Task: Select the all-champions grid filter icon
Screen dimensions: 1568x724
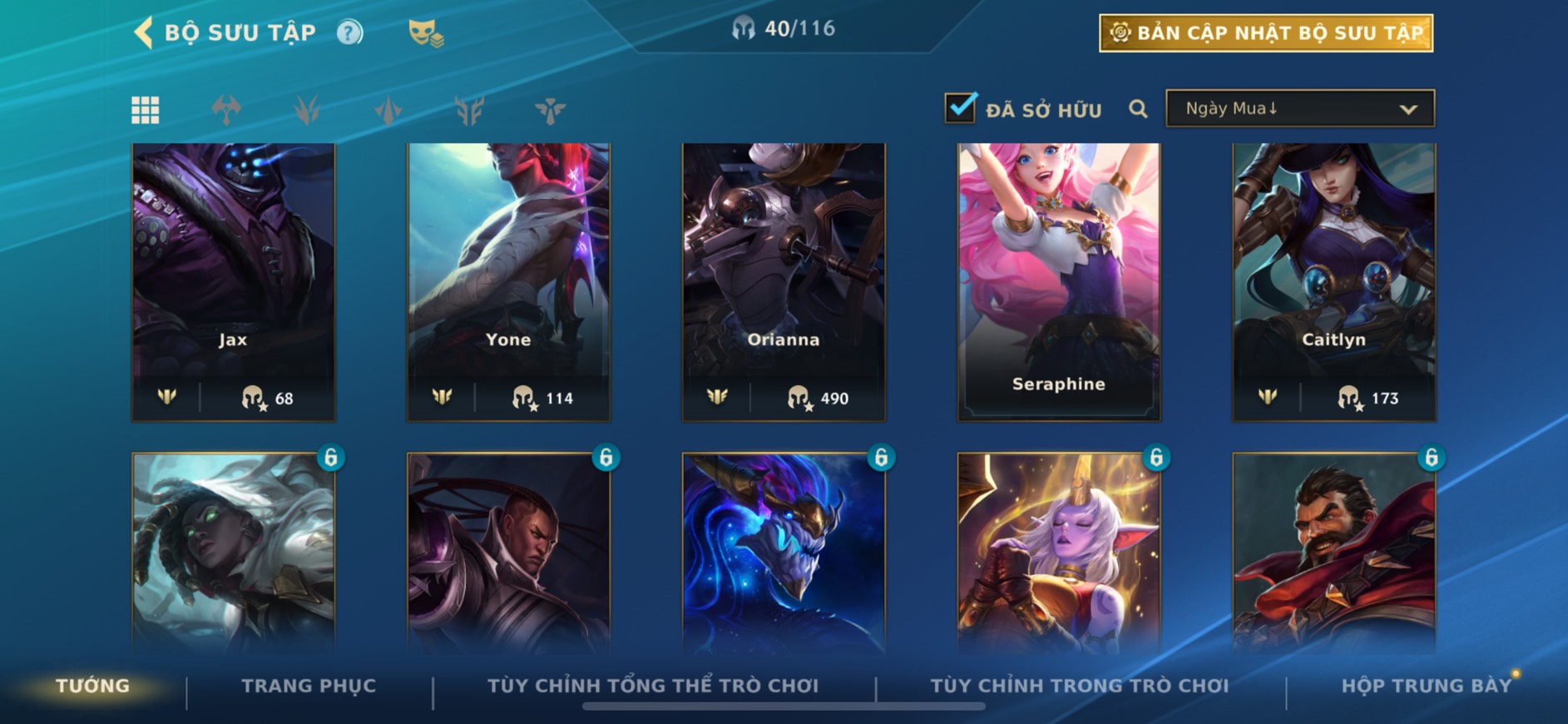Action: pos(146,110)
